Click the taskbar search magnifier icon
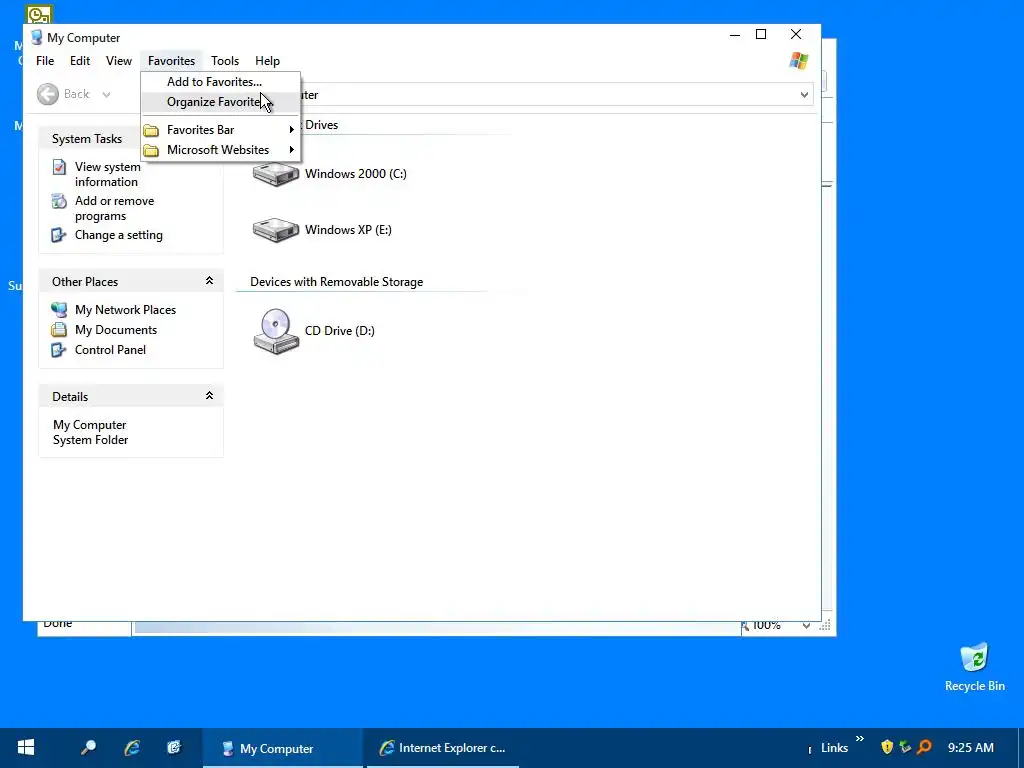 click(88, 748)
